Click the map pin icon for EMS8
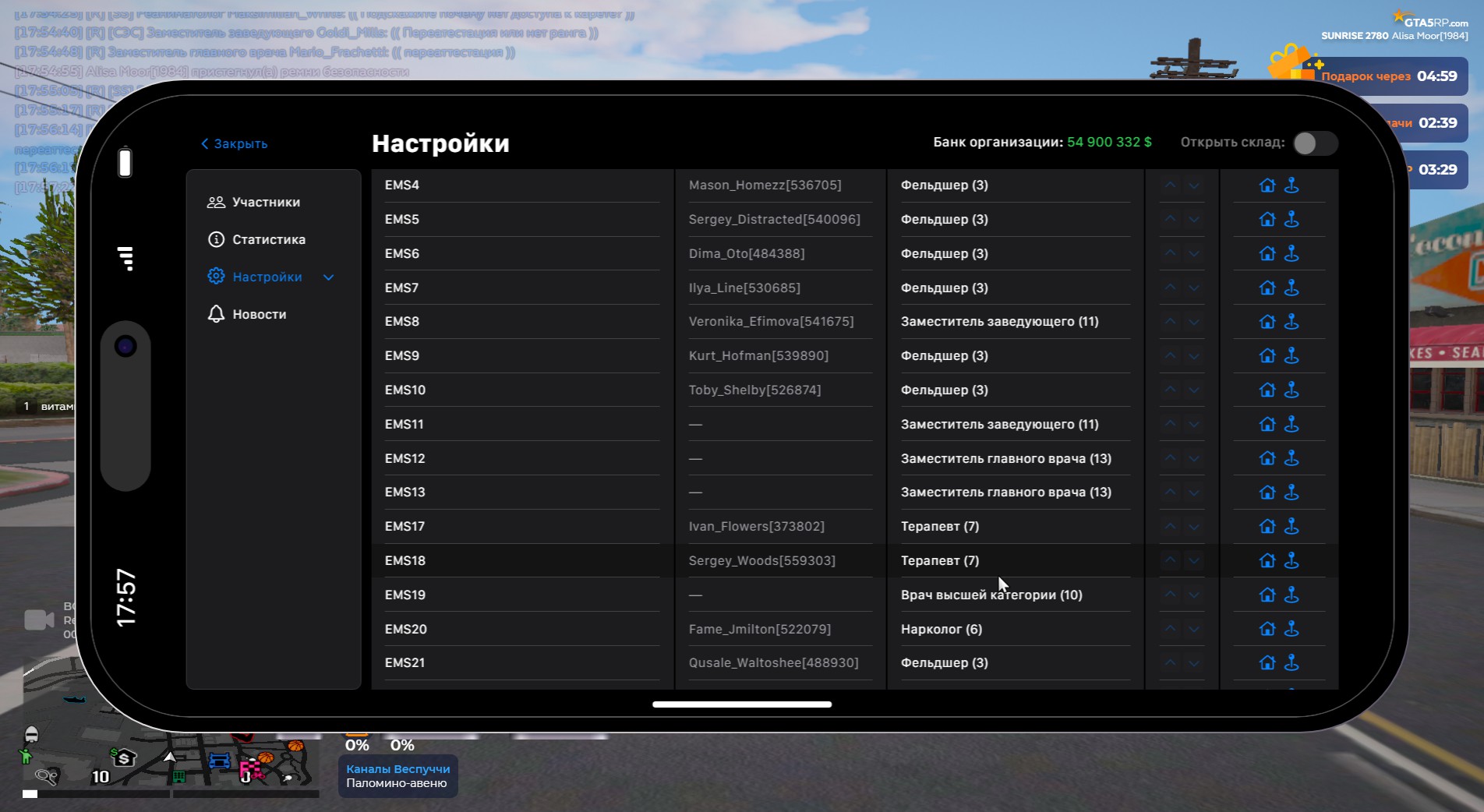This screenshot has width=1484, height=812. pos(1291,322)
